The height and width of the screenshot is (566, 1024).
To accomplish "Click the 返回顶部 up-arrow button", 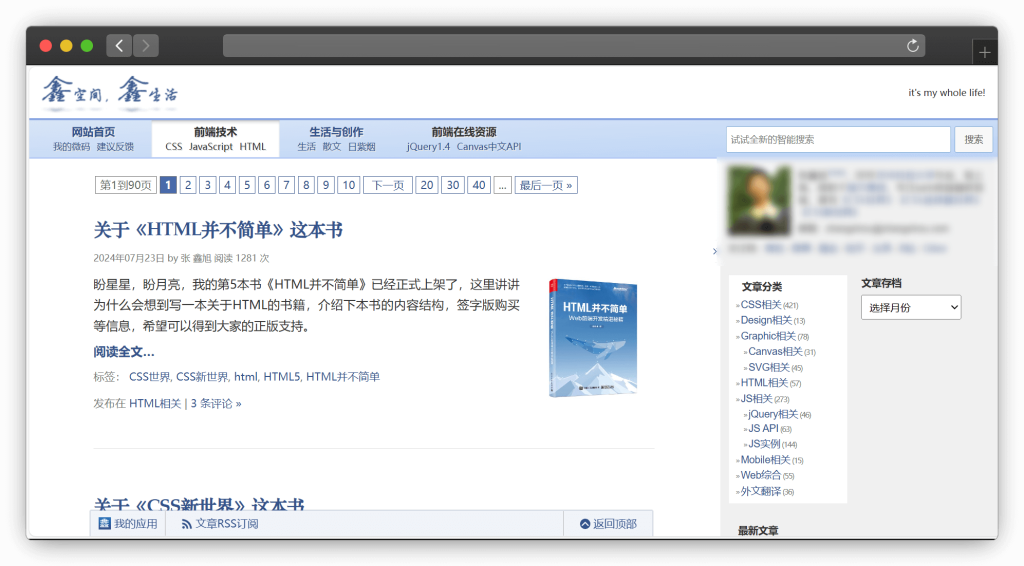I will pos(608,524).
